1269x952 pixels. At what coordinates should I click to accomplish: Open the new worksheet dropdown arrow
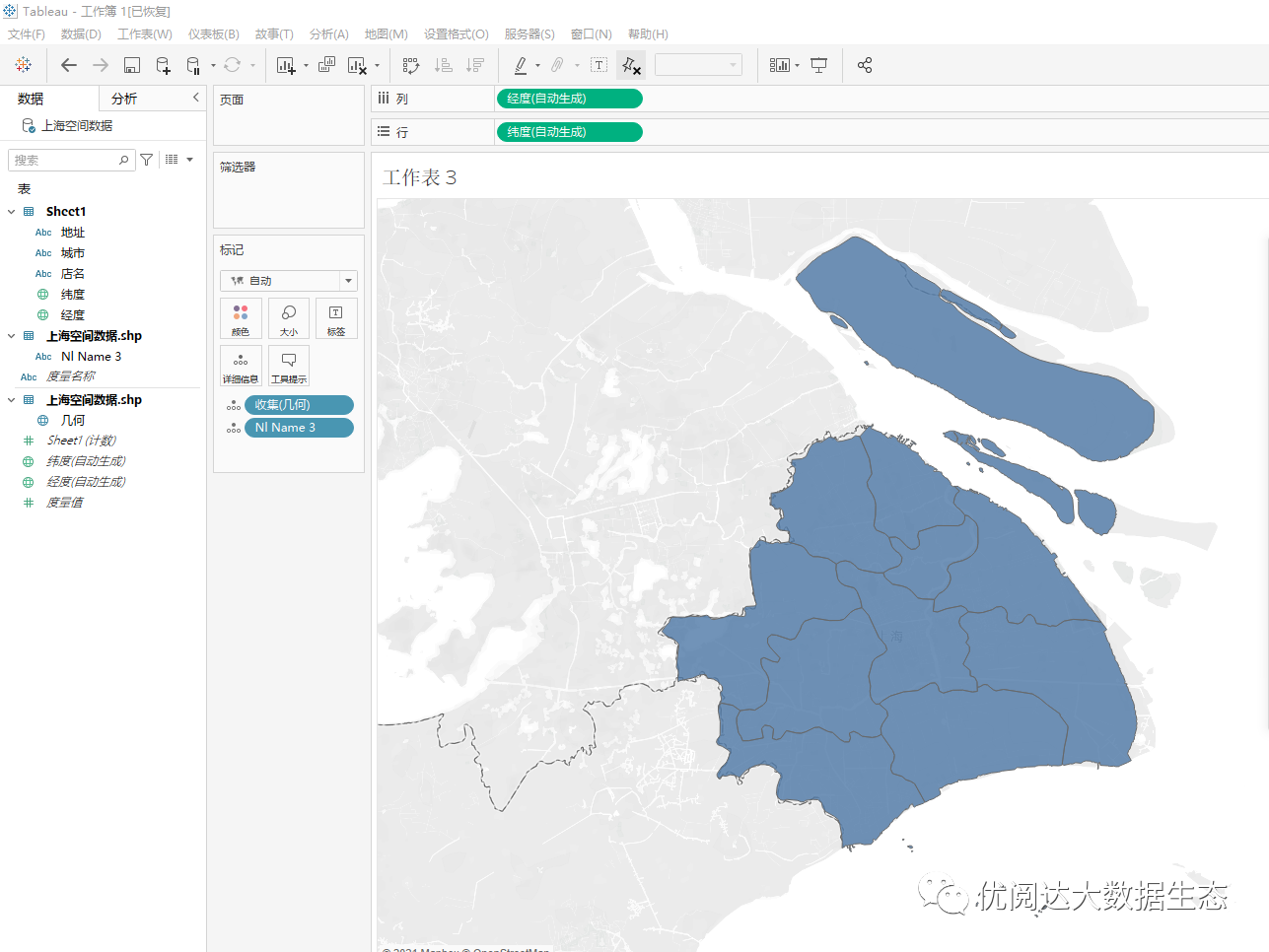(306, 66)
